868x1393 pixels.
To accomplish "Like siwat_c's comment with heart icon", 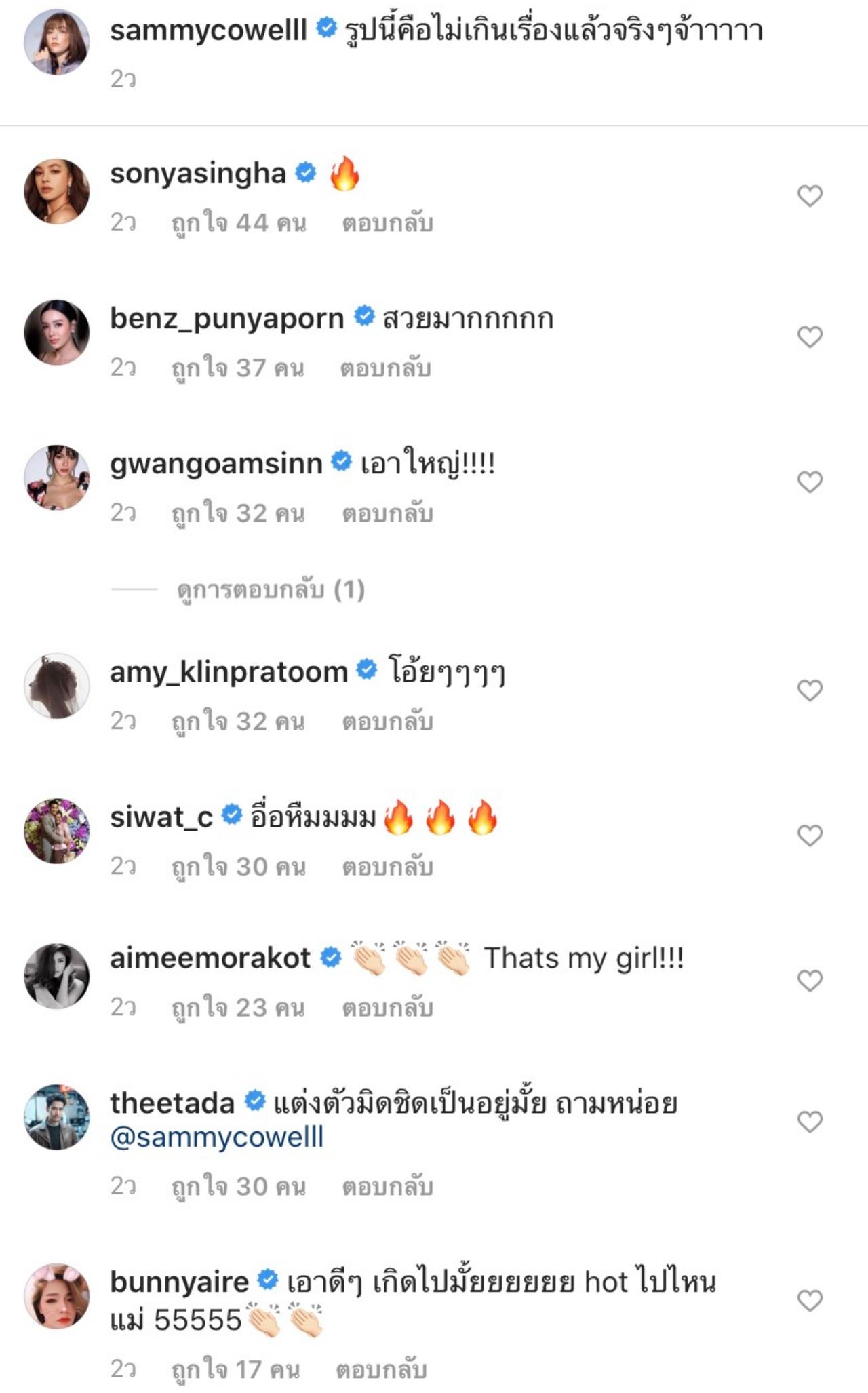I will pos(810,836).
